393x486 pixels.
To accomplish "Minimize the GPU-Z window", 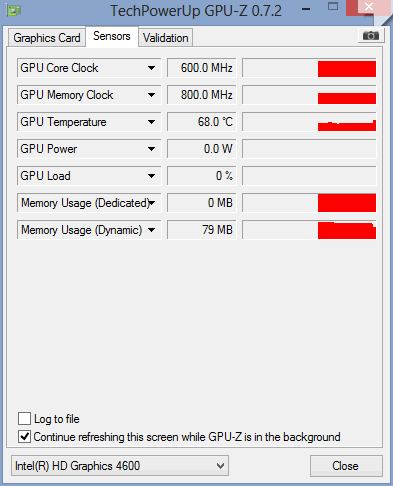I will pyautogui.click(x=305, y=9).
